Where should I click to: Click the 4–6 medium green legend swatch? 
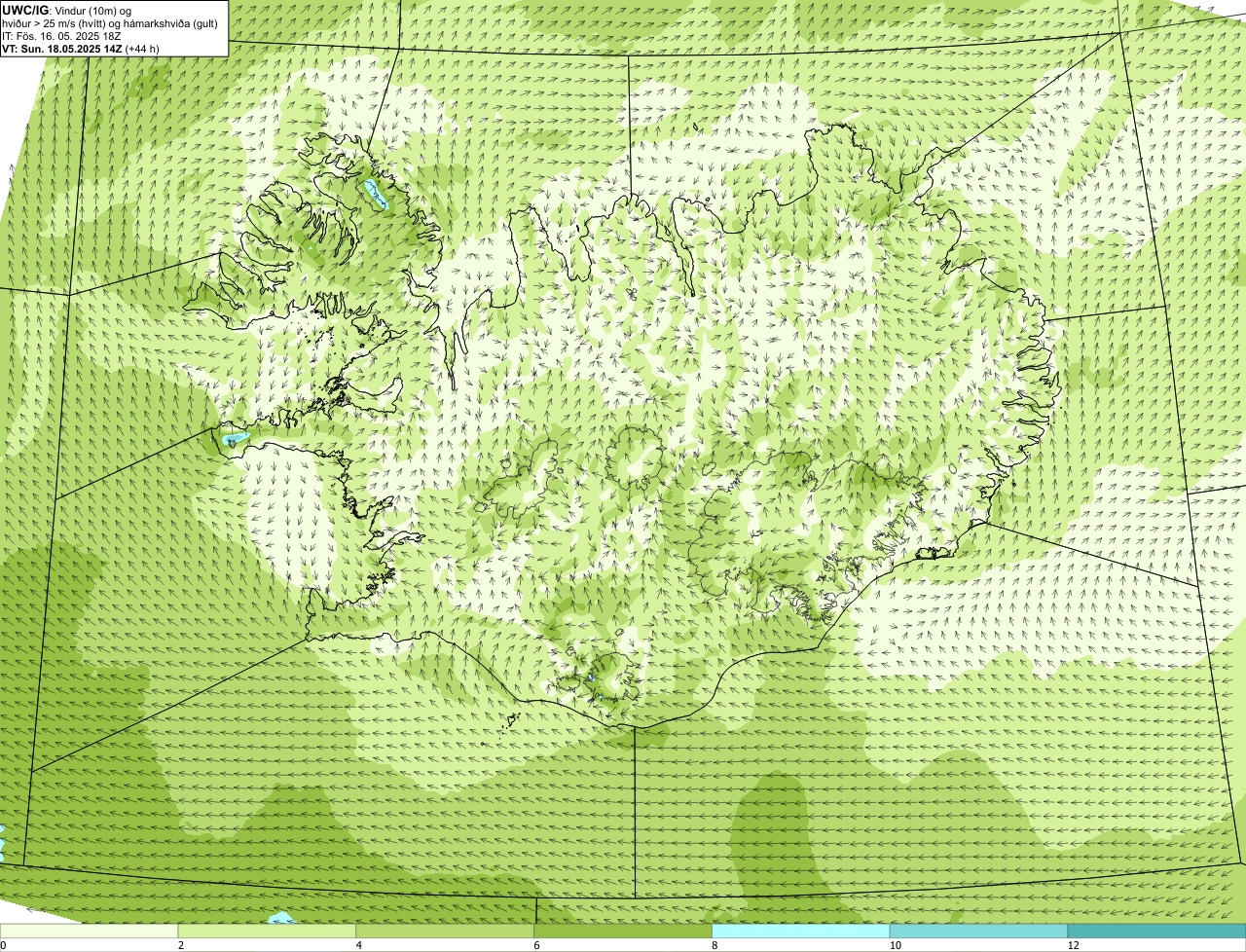[x=447, y=931]
